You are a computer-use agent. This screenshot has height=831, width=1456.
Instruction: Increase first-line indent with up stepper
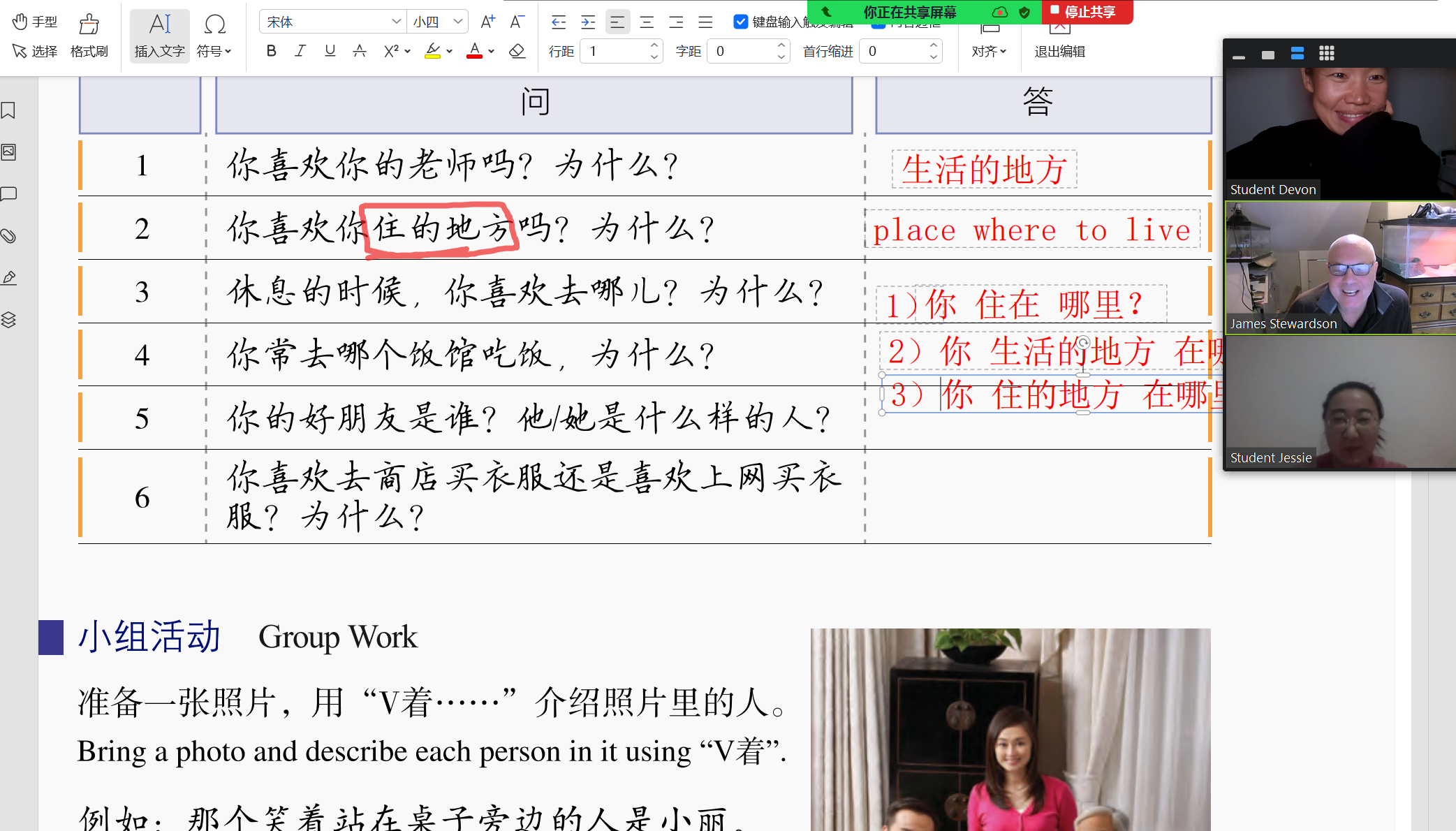(934, 45)
